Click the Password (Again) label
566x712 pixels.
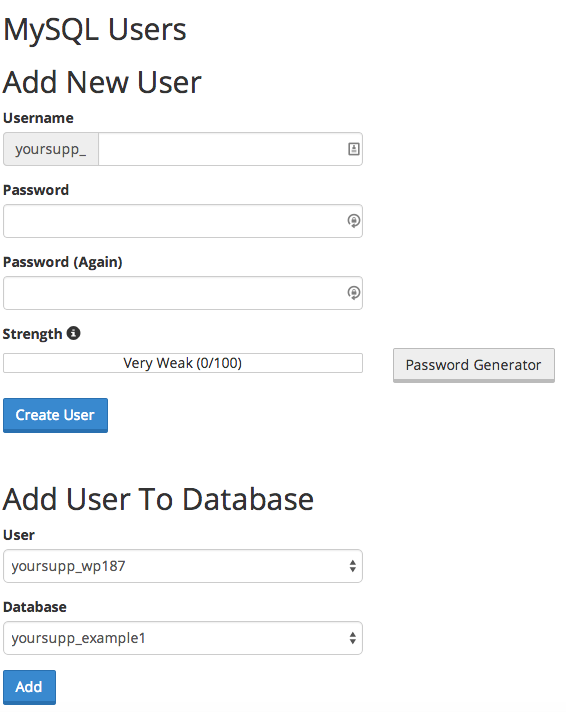(63, 262)
